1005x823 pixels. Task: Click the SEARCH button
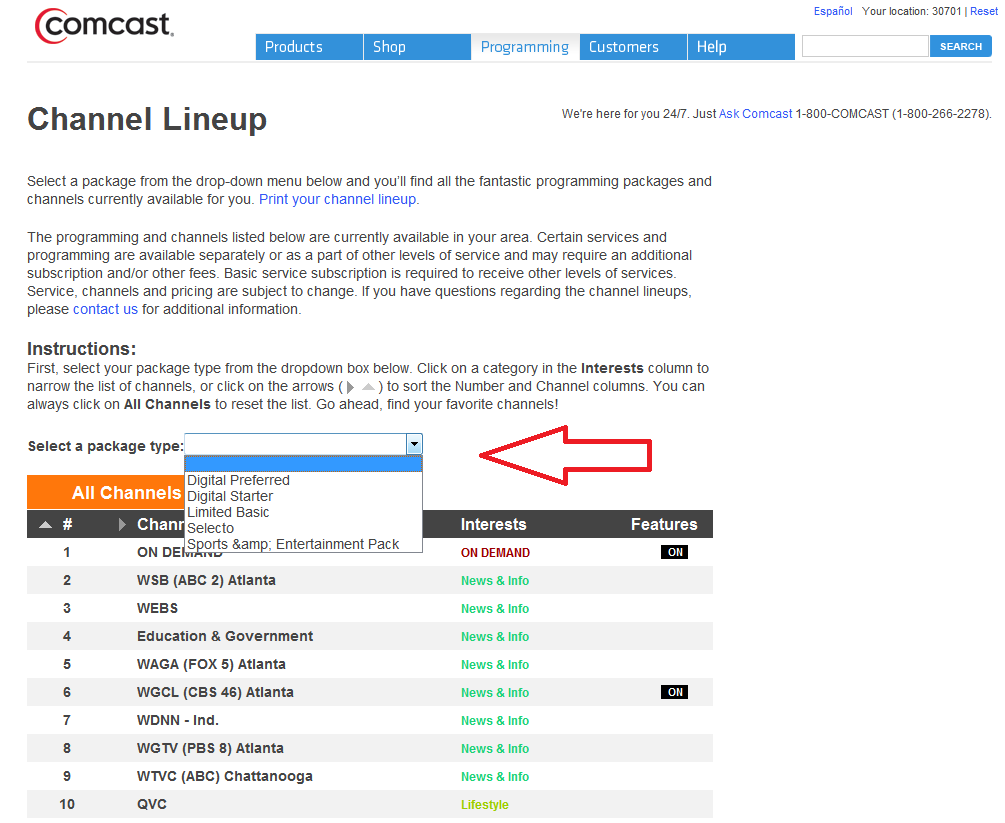(961, 46)
